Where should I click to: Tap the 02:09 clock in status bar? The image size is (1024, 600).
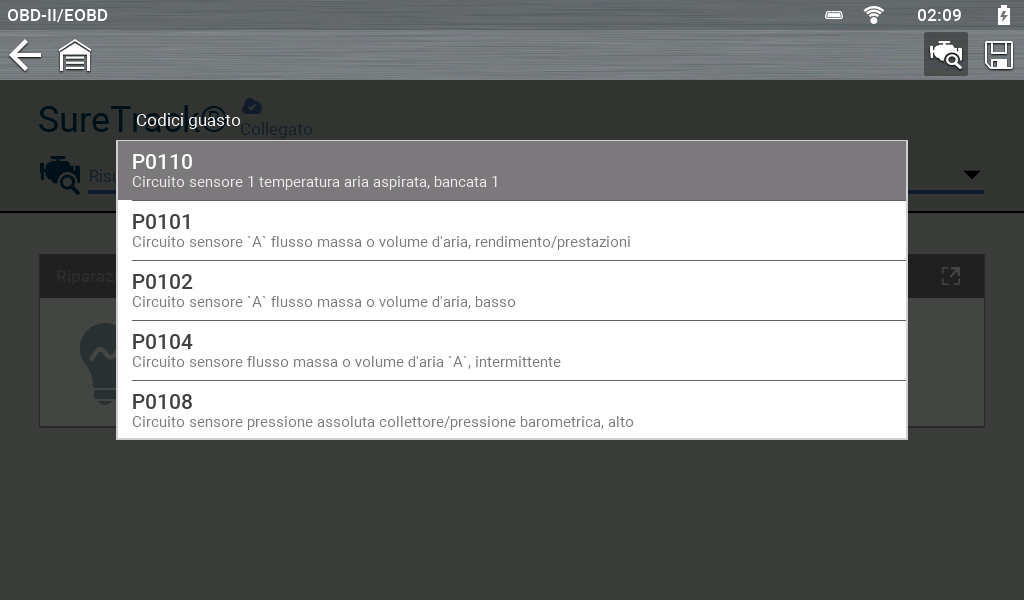939,15
